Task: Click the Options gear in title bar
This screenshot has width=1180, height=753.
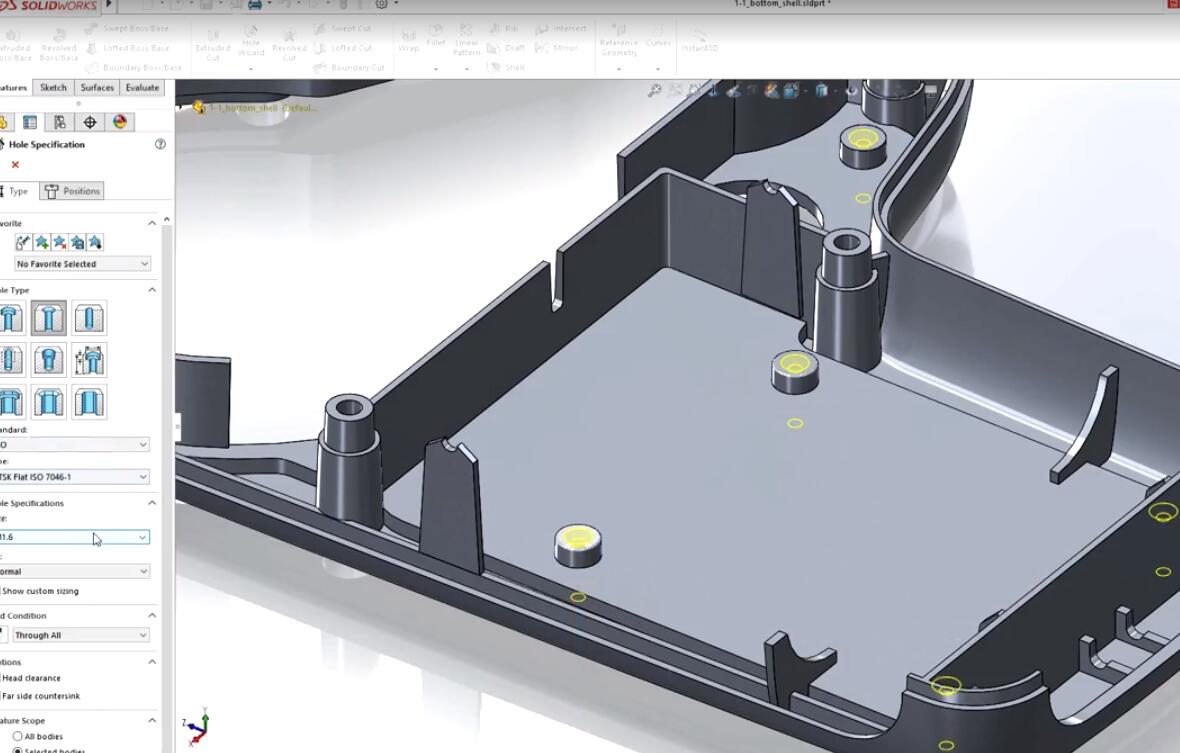Action: pos(382,5)
